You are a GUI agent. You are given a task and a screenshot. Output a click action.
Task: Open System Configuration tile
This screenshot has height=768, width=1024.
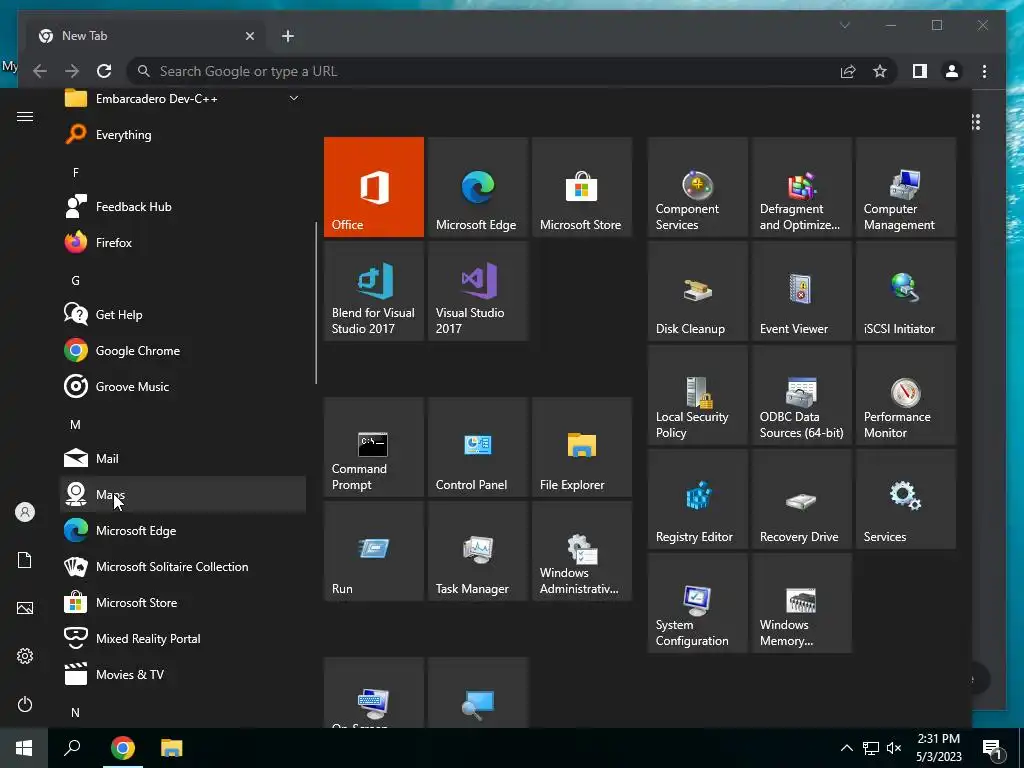coord(697,603)
